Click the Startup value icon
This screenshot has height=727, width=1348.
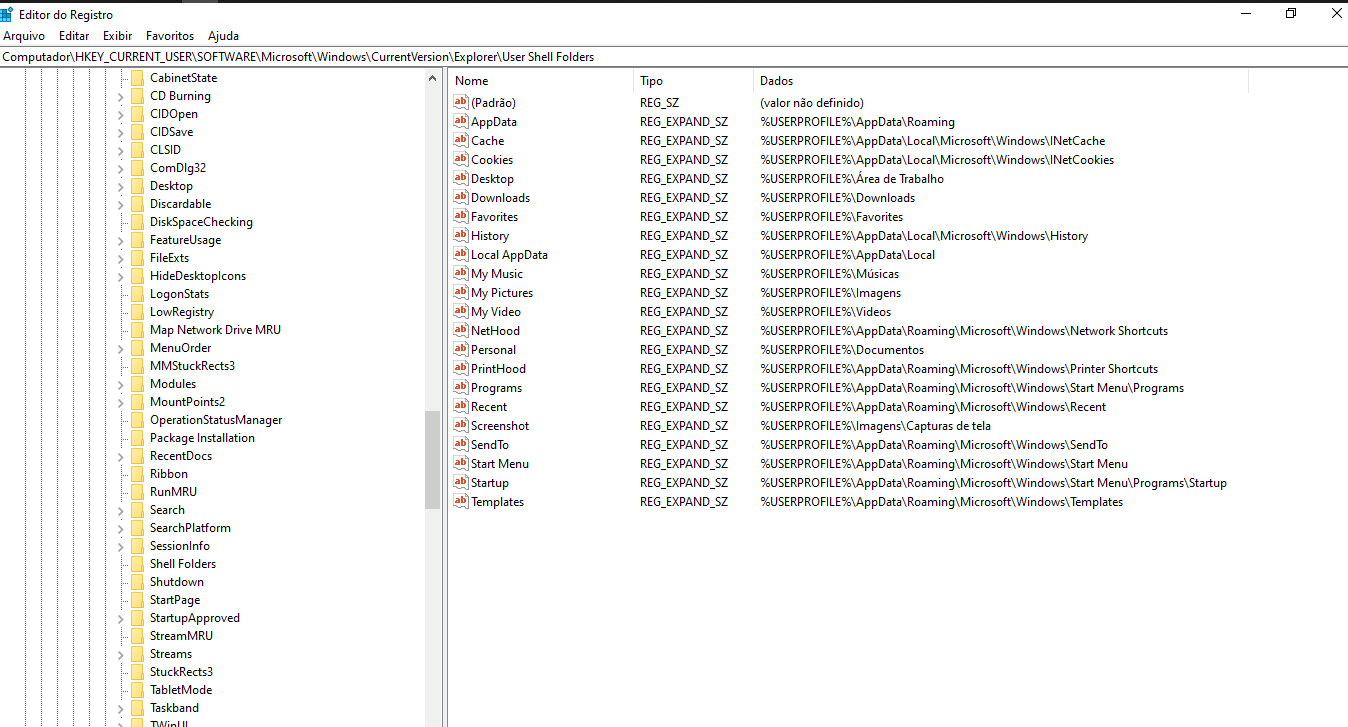(x=460, y=482)
